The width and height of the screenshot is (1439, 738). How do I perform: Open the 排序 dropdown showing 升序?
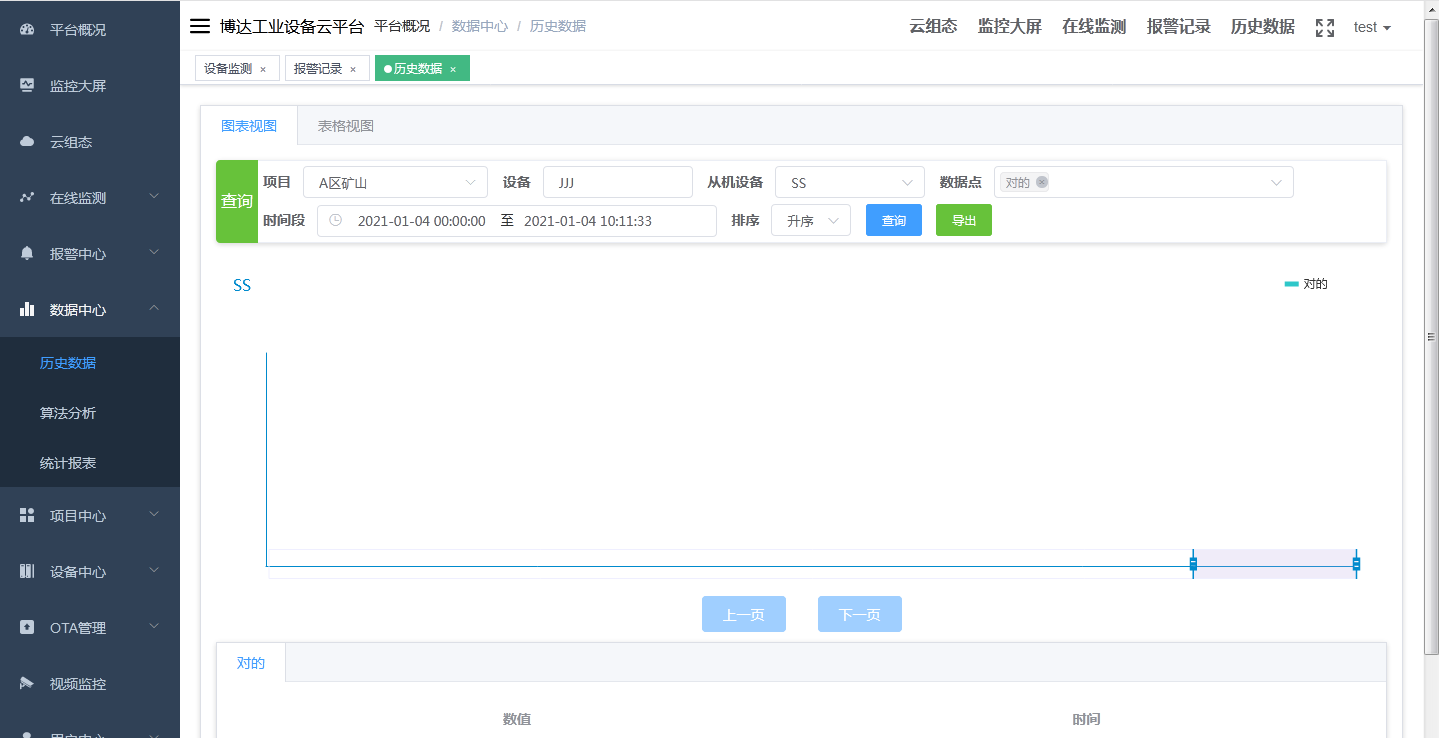[810, 220]
